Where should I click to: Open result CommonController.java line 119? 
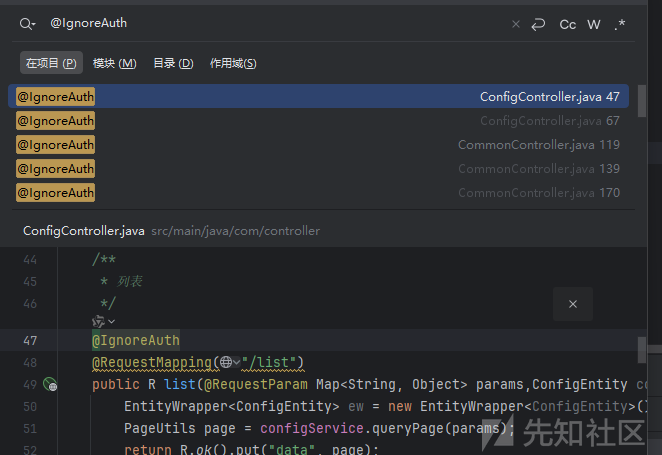pos(318,145)
